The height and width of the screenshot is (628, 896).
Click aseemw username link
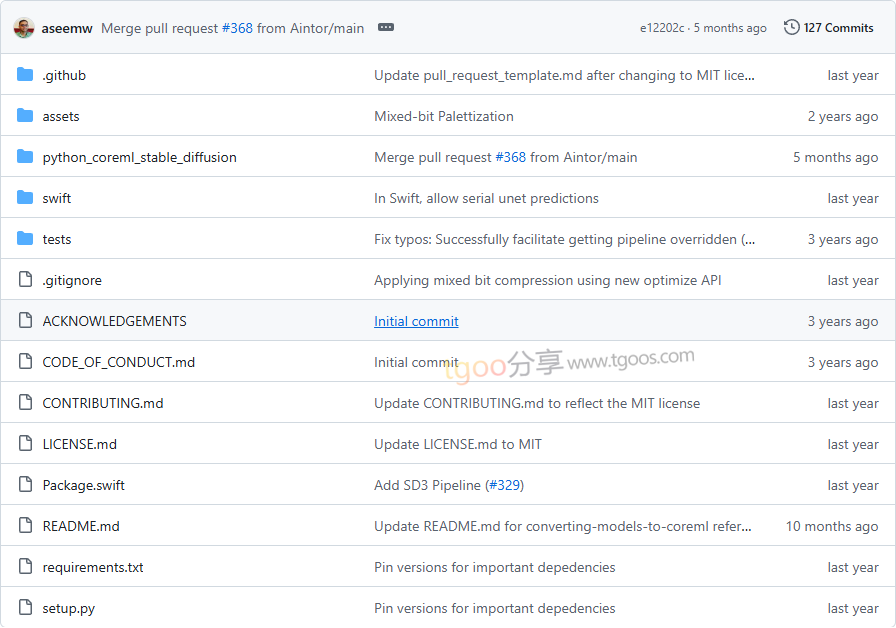pos(67,28)
